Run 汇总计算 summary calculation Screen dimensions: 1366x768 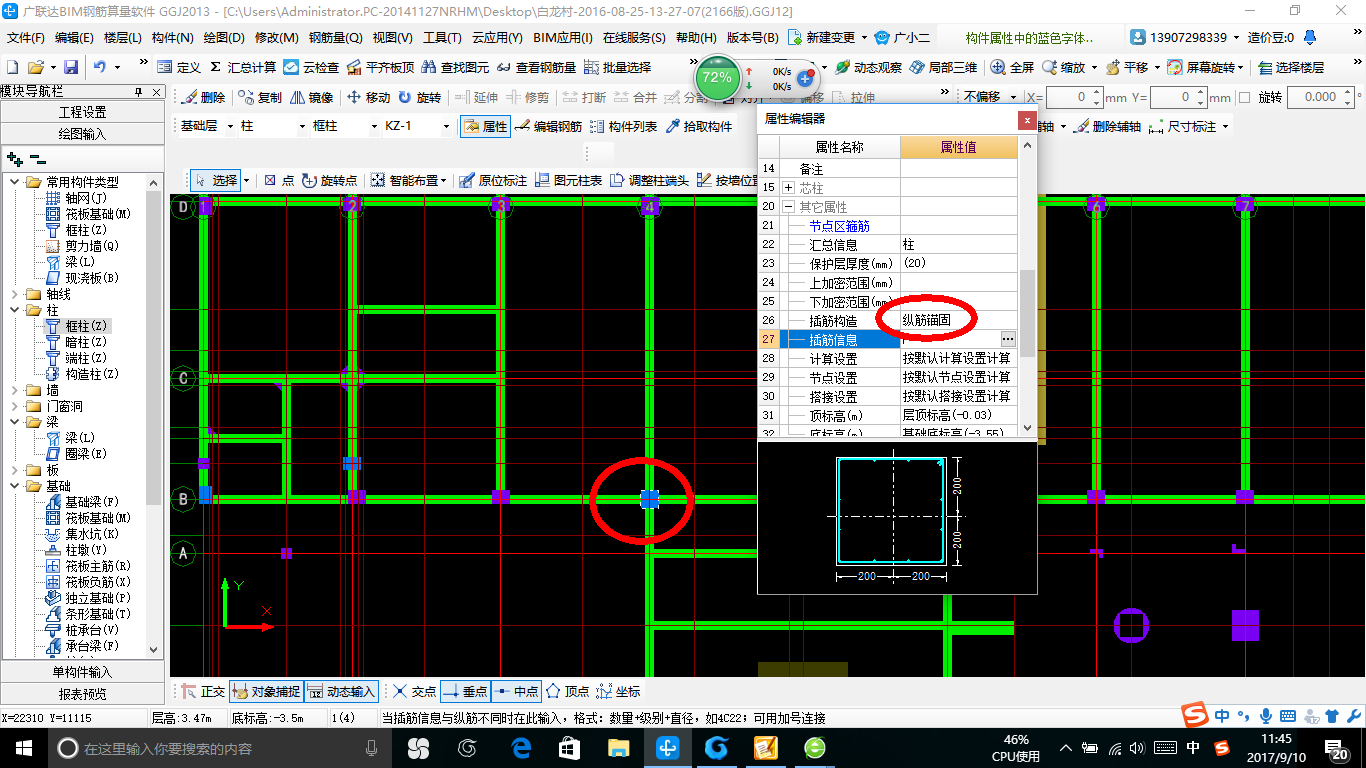click(x=243, y=67)
